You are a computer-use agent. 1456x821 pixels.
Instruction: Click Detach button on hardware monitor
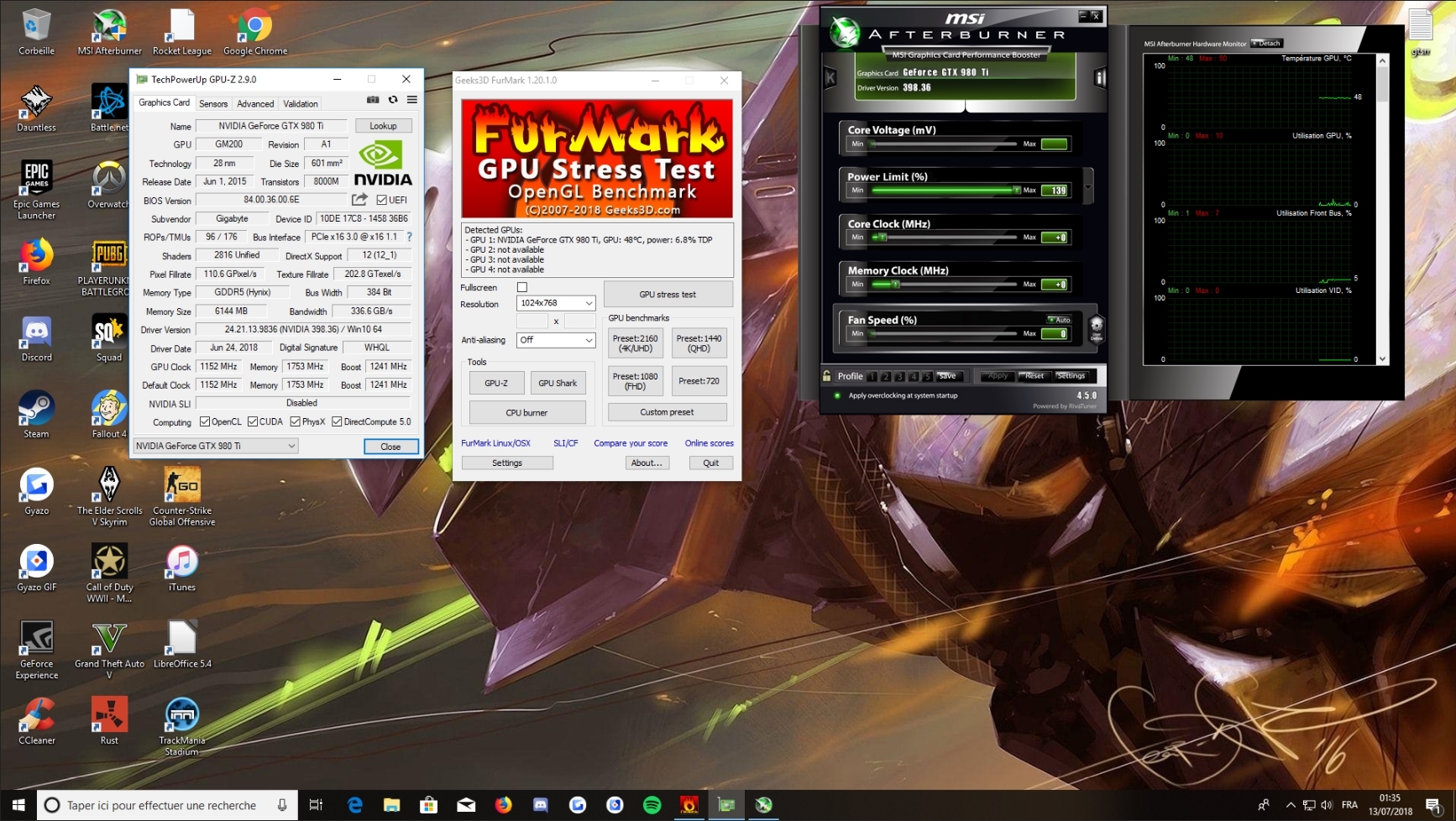(1267, 43)
